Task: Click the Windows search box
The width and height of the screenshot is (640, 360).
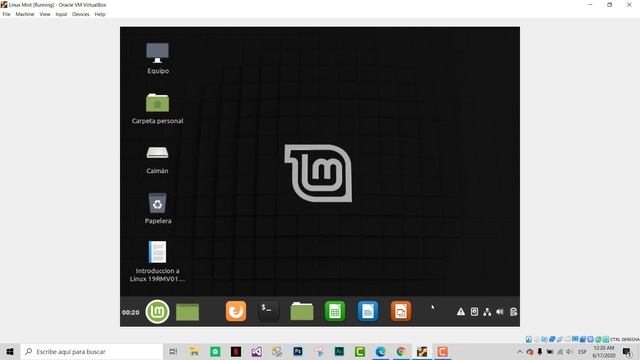Action: (92, 351)
